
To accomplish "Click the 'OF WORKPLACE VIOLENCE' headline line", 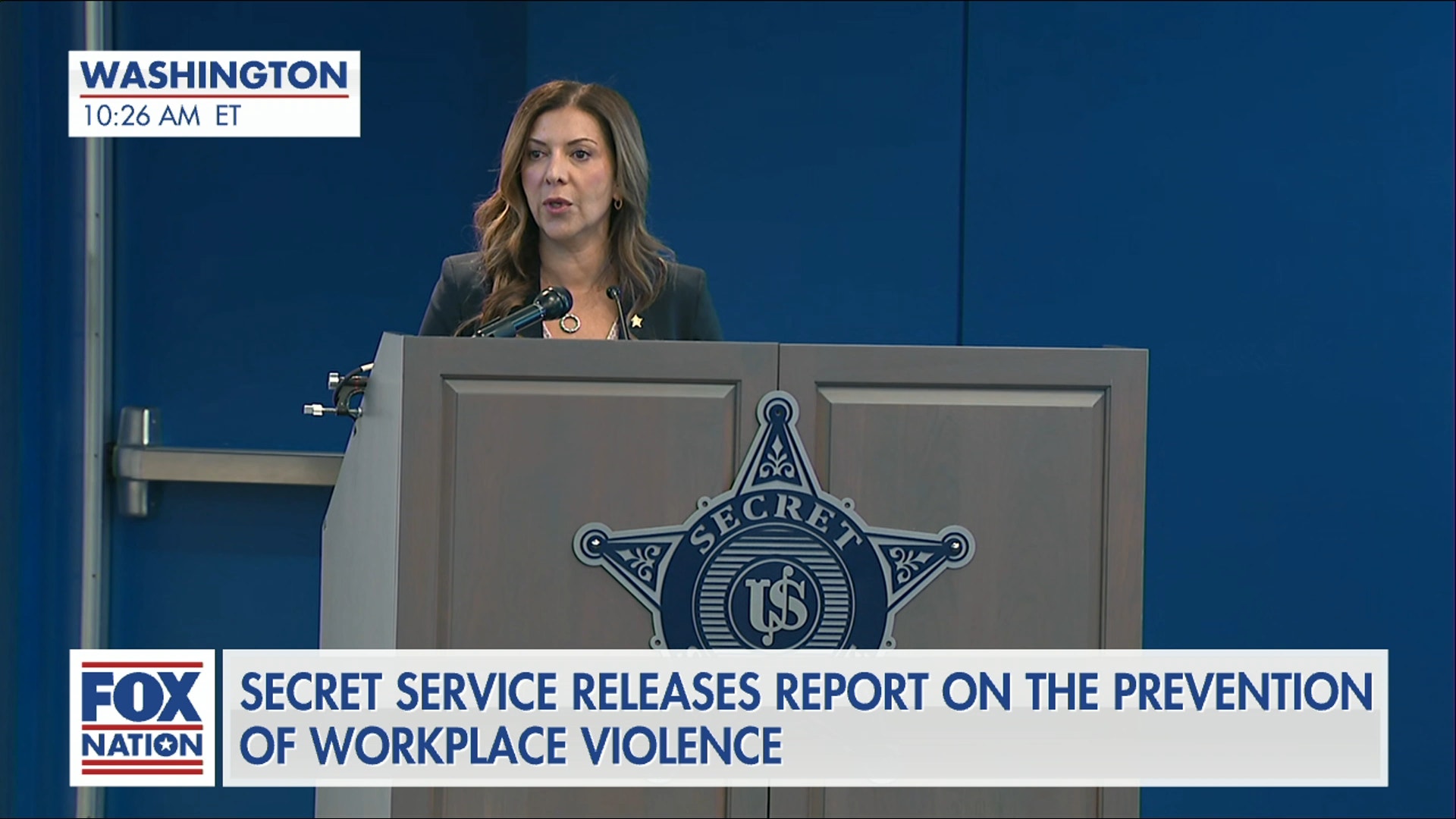I will (511, 745).
